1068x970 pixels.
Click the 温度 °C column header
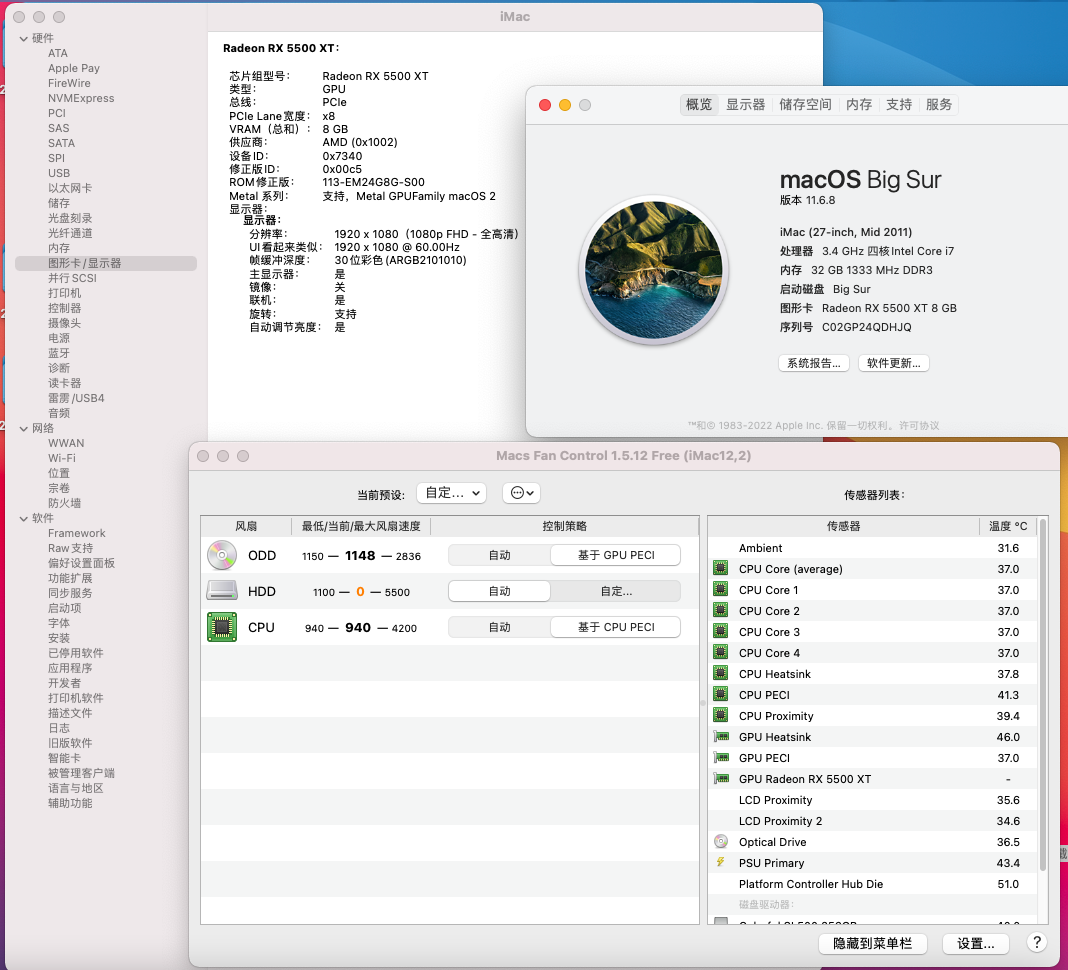tap(1008, 526)
